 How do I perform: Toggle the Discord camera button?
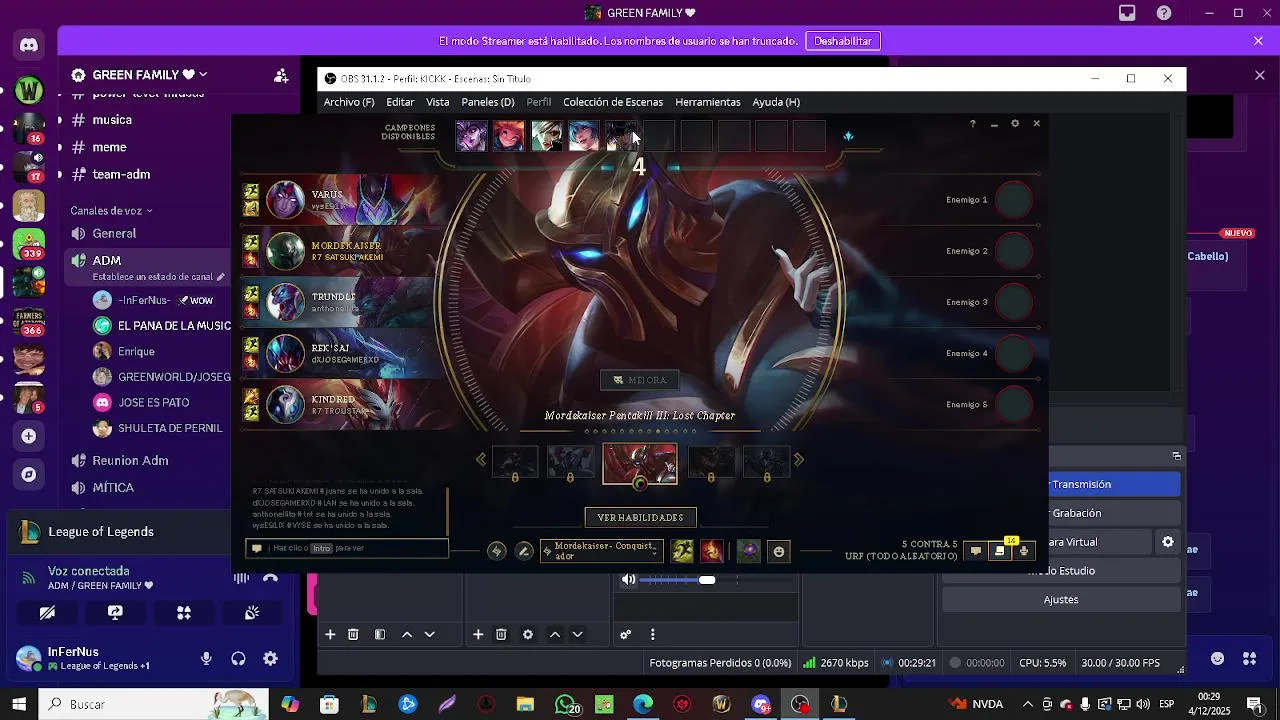(x=47, y=613)
